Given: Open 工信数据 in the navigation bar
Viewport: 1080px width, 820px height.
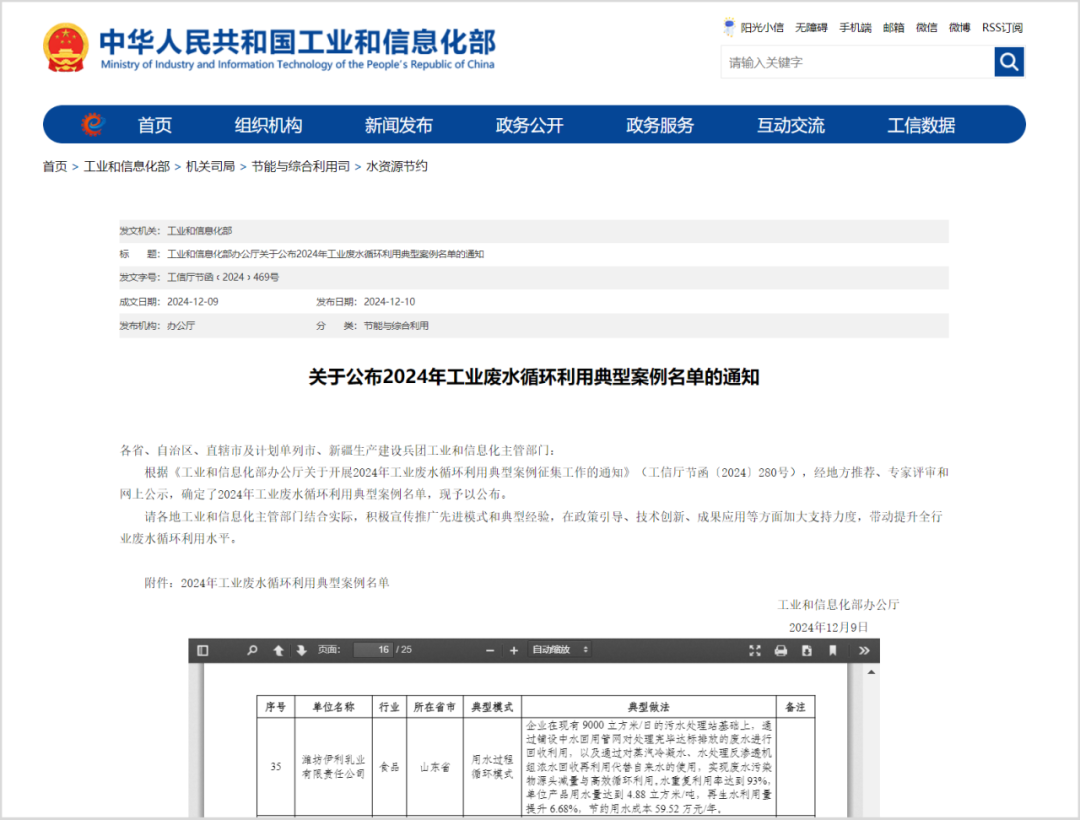Looking at the screenshot, I should coord(921,126).
